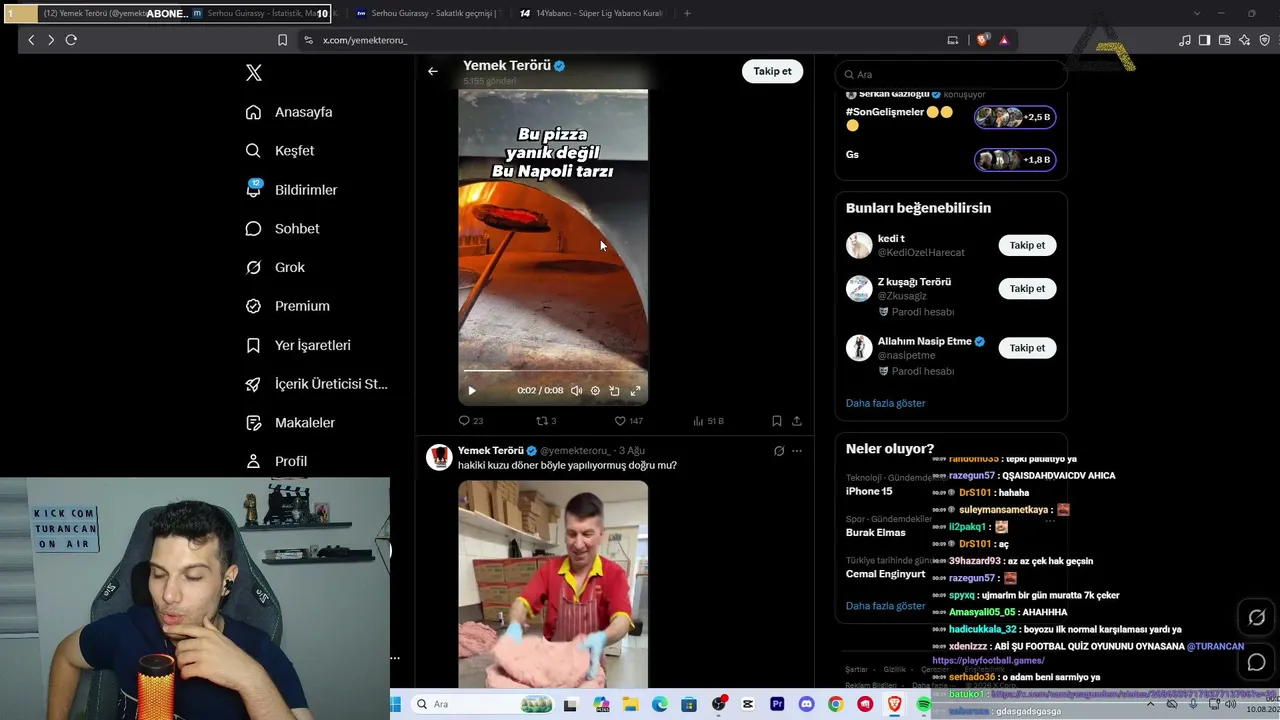Image resolution: width=1280 pixels, height=720 pixels.
Task: Go to Anasayfa in the sidebar
Action: point(289,112)
